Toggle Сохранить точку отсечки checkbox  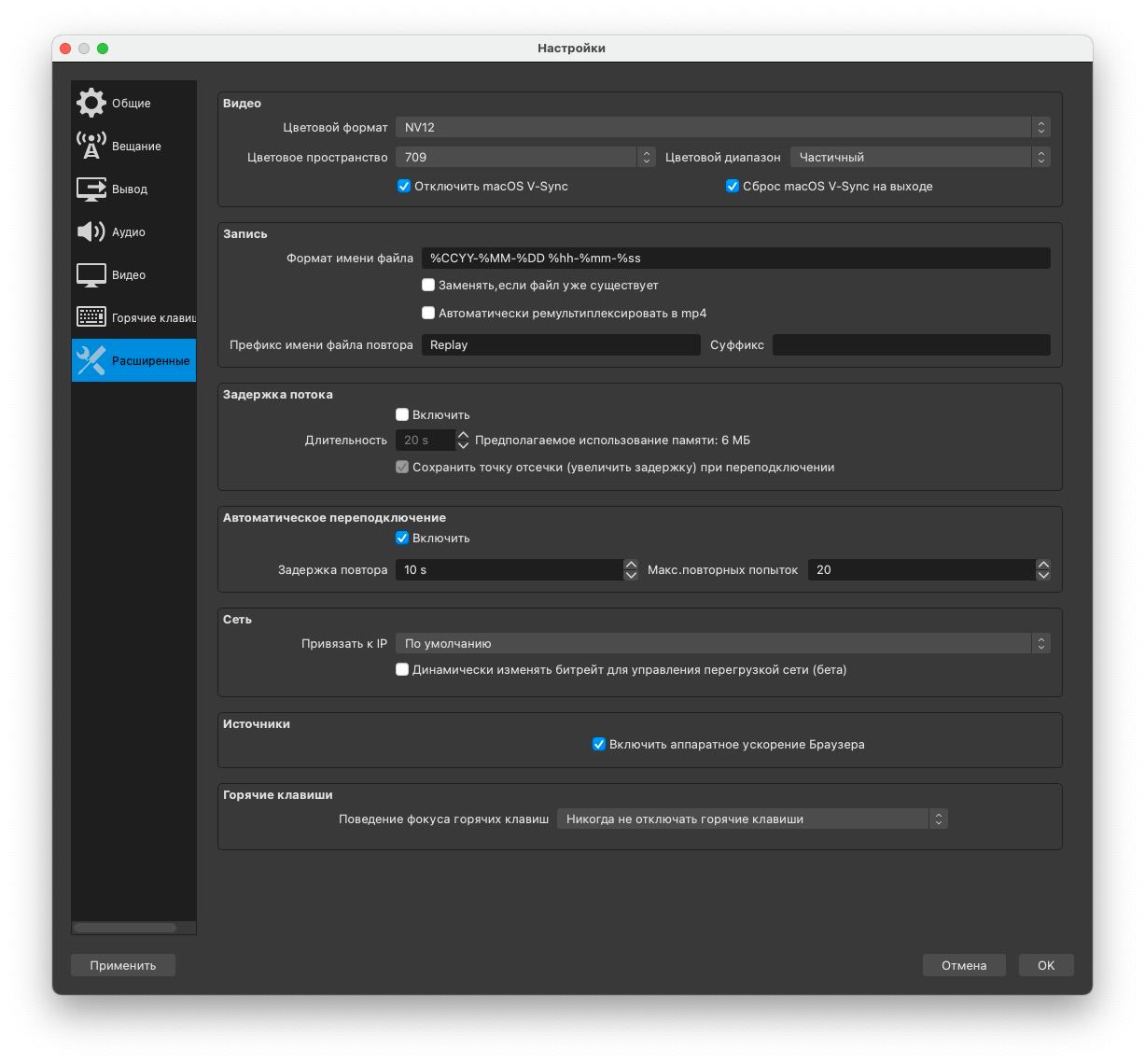coord(402,467)
